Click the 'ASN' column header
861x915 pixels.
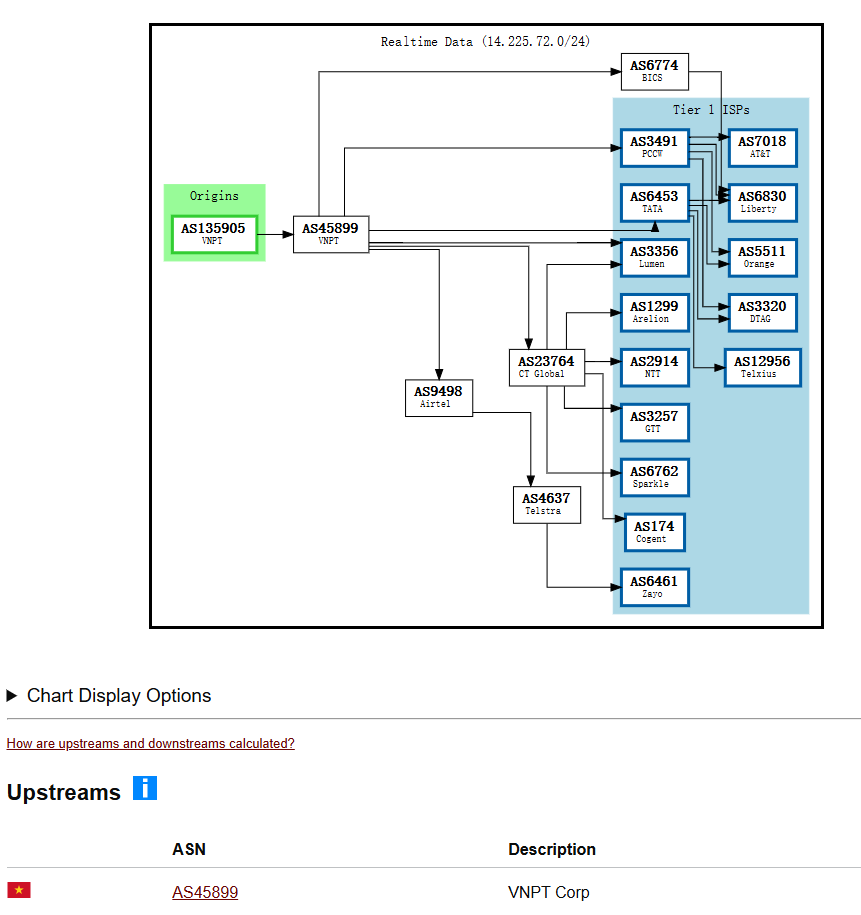[189, 849]
